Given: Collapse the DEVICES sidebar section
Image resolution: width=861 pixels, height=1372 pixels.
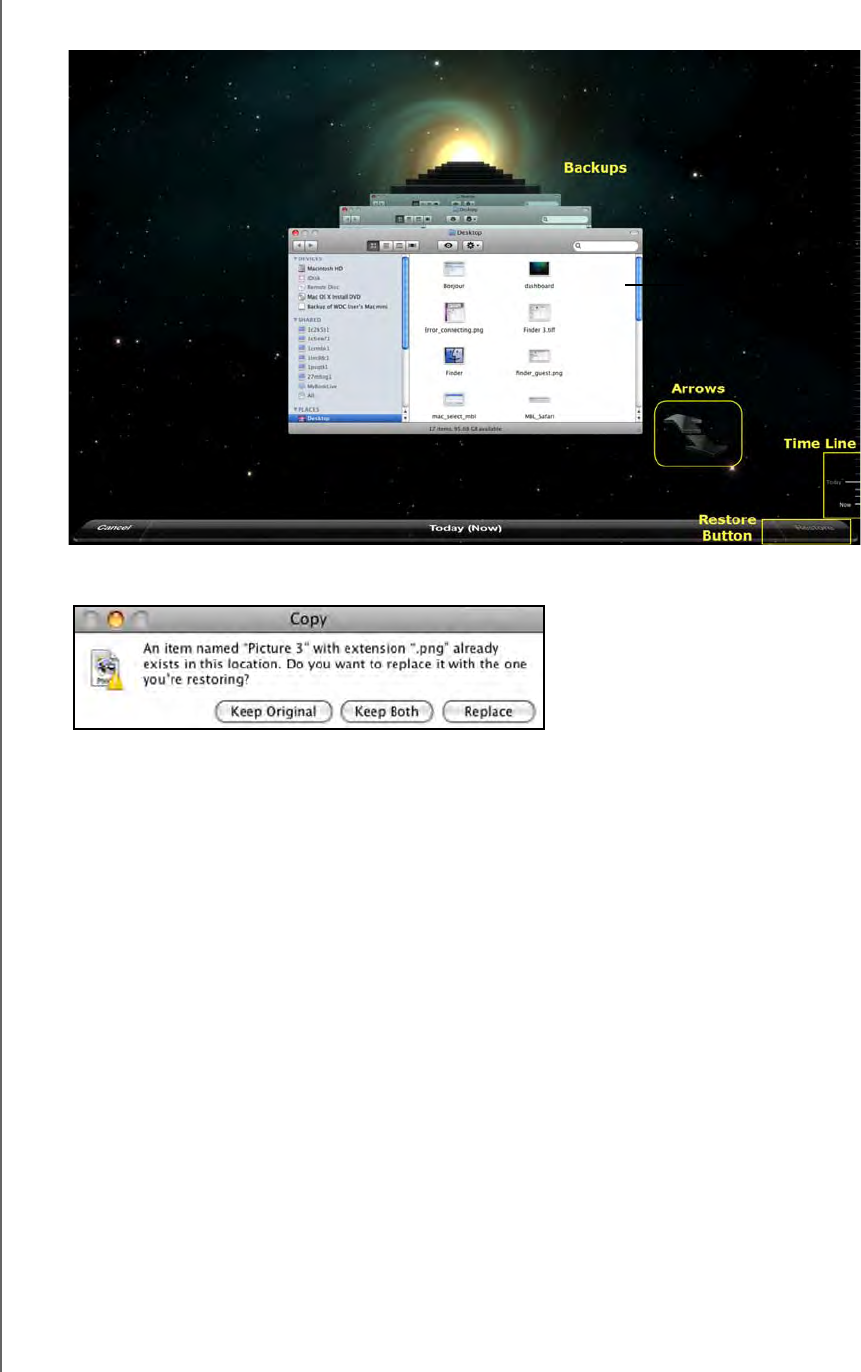Looking at the screenshot, I should click(294, 258).
